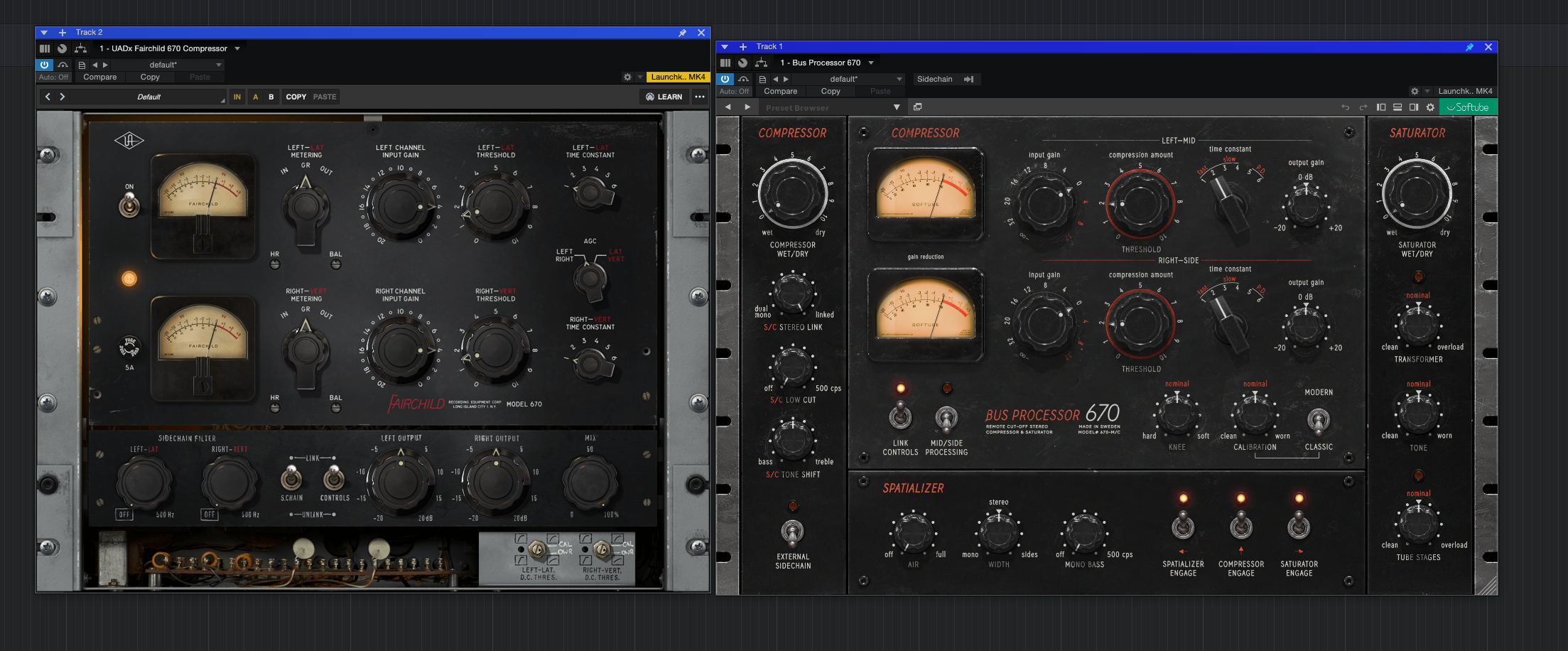Bypass the Fairchild 670 plugin with power icon
Image resolution: width=1568 pixels, height=651 pixels.
click(x=45, y=65)
